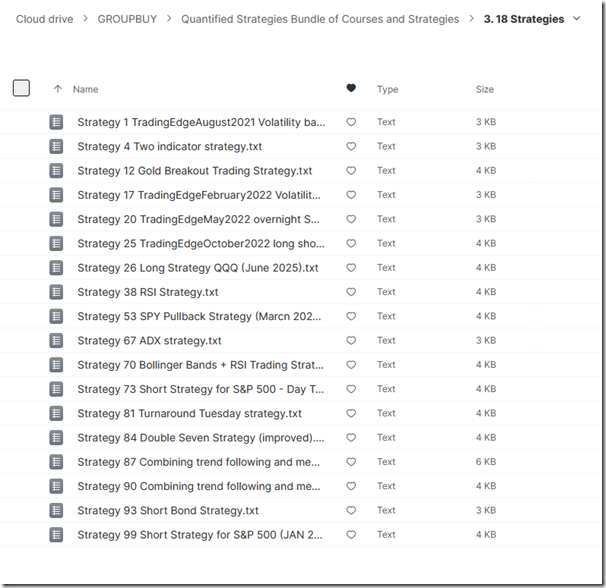Open Strategy 84 Double Seven Strategy (improved)

[x=201, y=438]
